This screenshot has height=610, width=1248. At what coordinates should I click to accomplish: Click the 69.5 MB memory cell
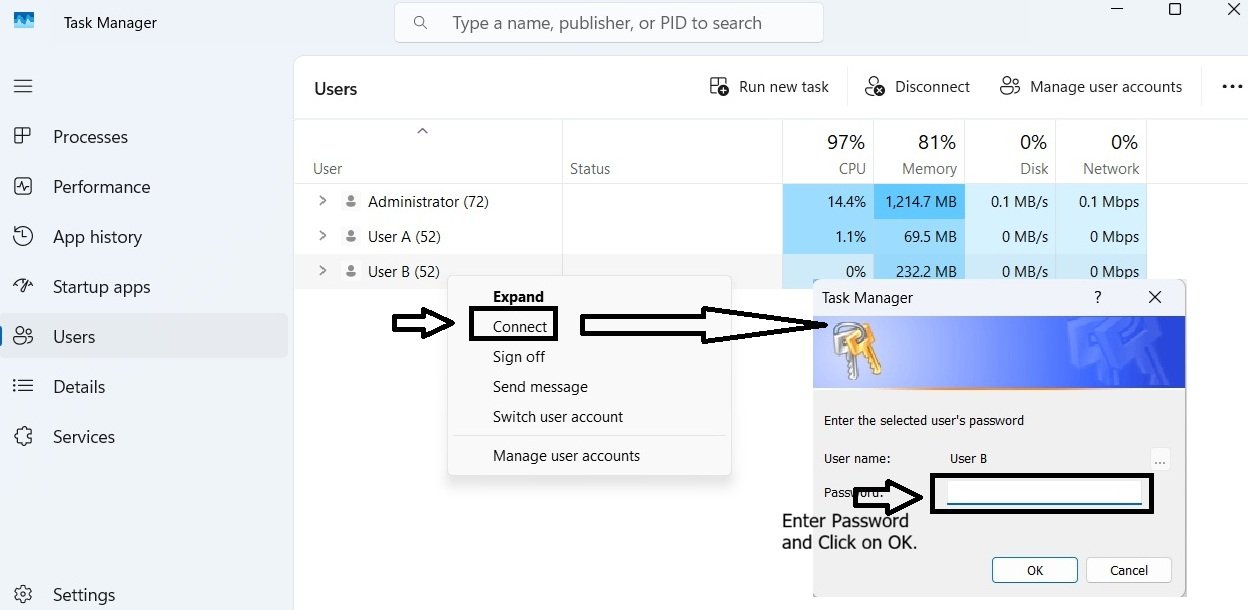[919, 237]
